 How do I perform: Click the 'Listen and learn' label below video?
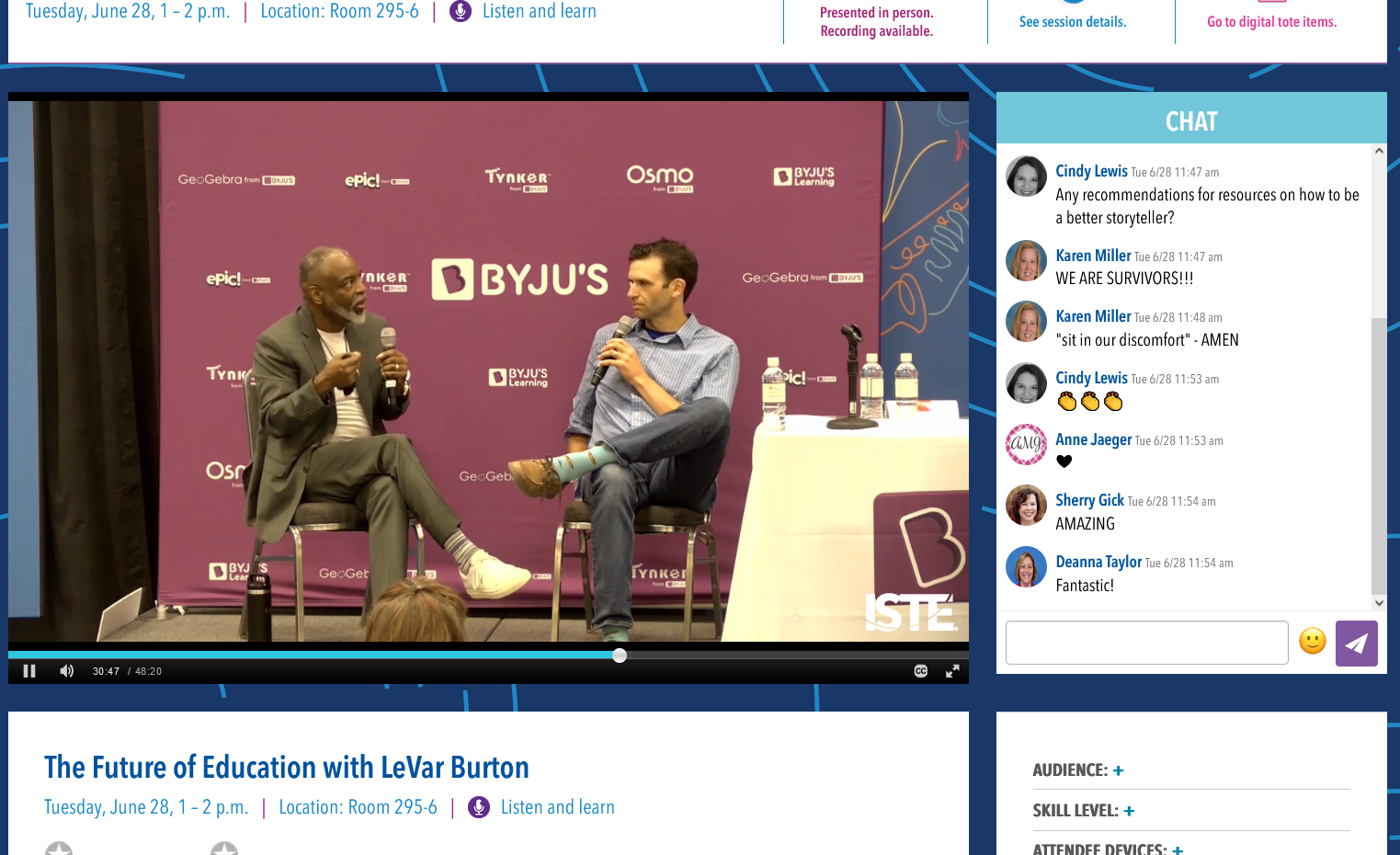point(558,807)
